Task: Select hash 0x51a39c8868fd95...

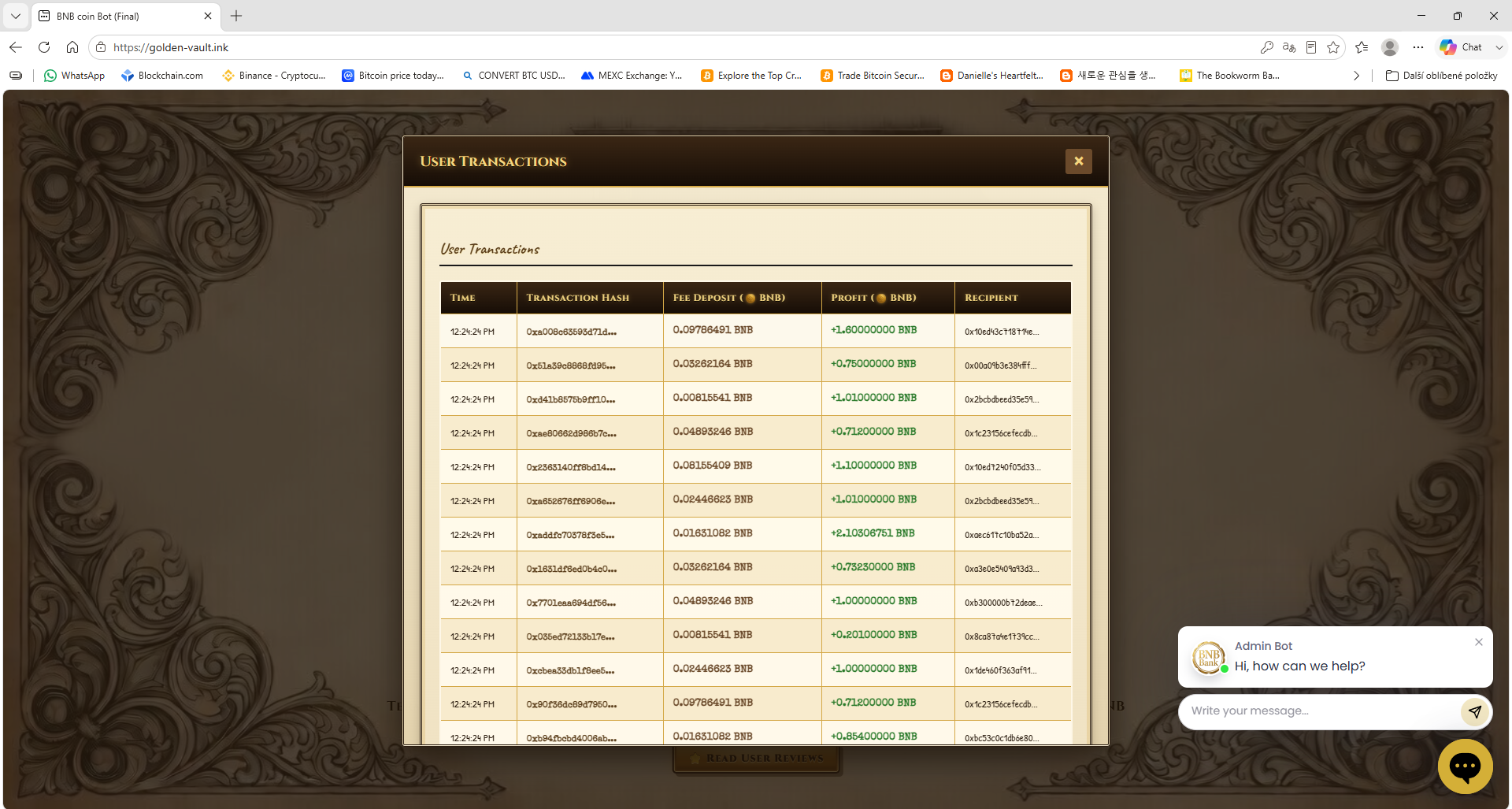Action: click(x=571, y=366)
